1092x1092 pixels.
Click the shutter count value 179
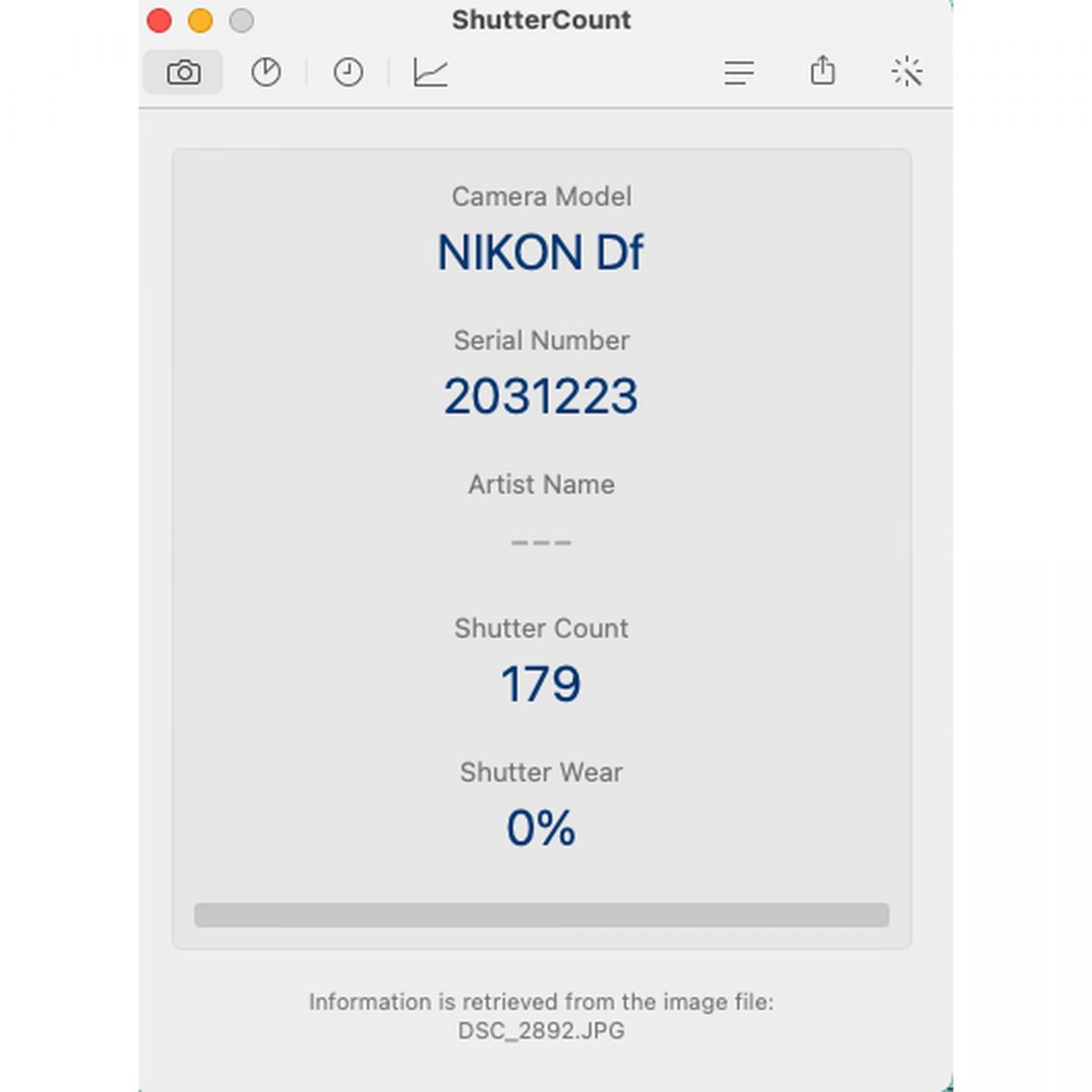point(541,684)
